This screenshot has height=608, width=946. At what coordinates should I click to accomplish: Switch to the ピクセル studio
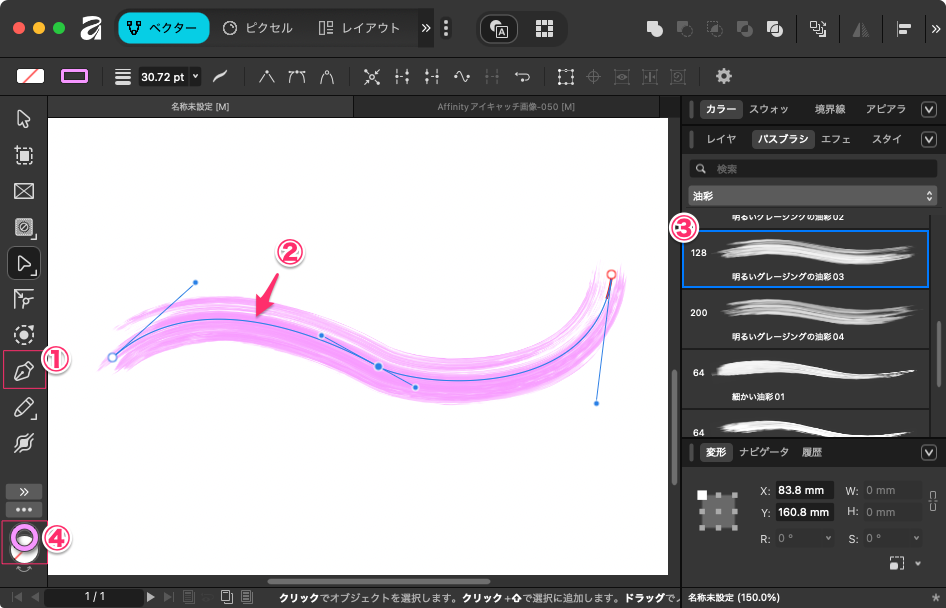pos(258,28)
